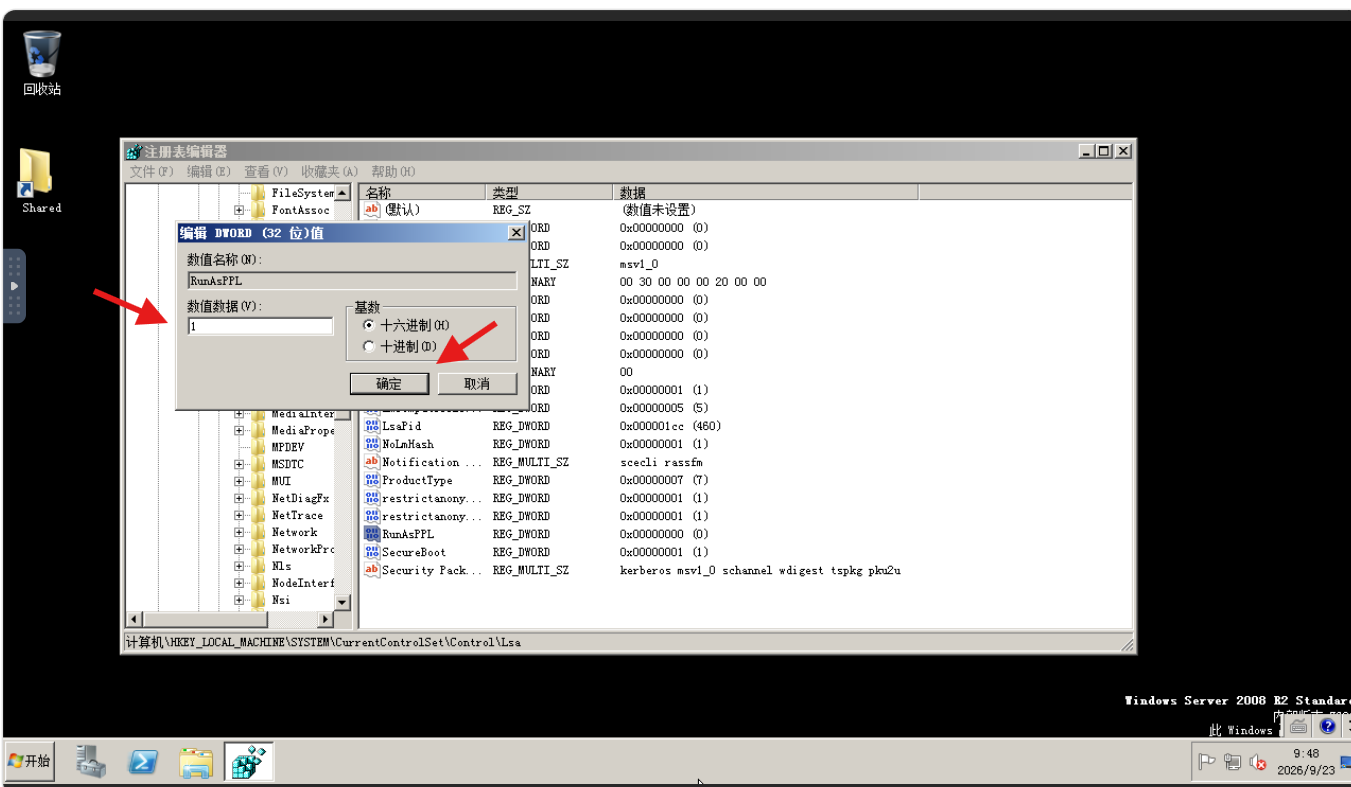Screen dimensions: 1351x787
Task: Open the 收藏夹 menu
Action: (x=329, y=172)
